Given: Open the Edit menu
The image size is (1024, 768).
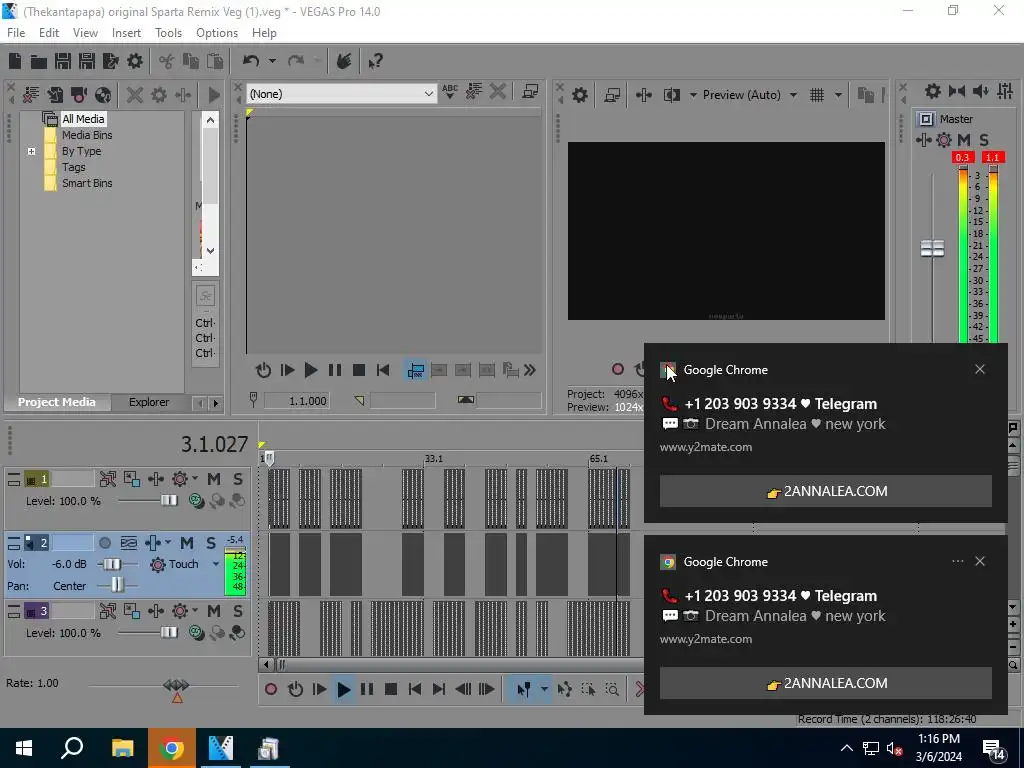Looking at the screenshot, I should click(x=49, y=33).
